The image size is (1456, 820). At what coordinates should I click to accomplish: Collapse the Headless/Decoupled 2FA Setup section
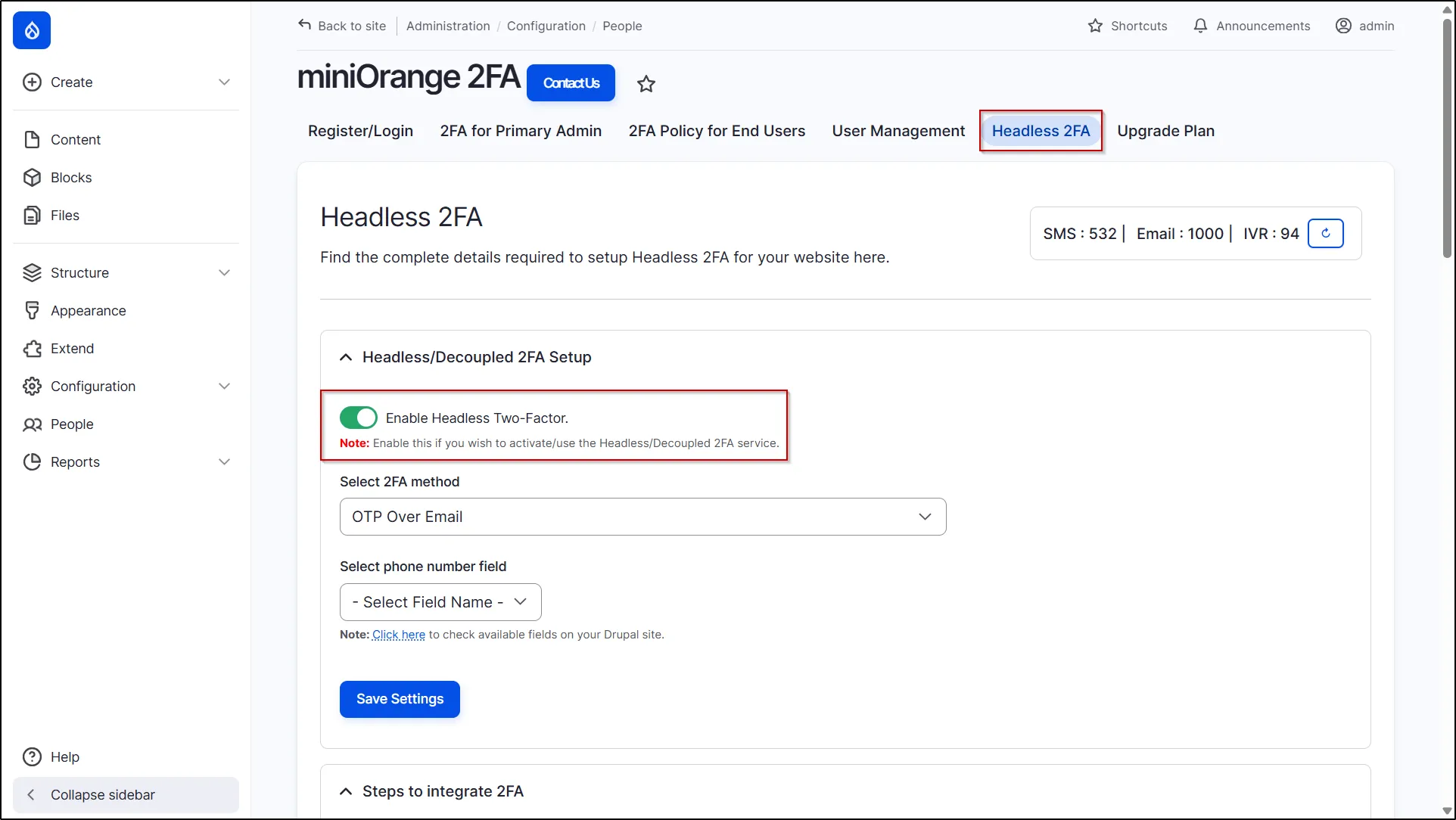[x=346, y=357]
